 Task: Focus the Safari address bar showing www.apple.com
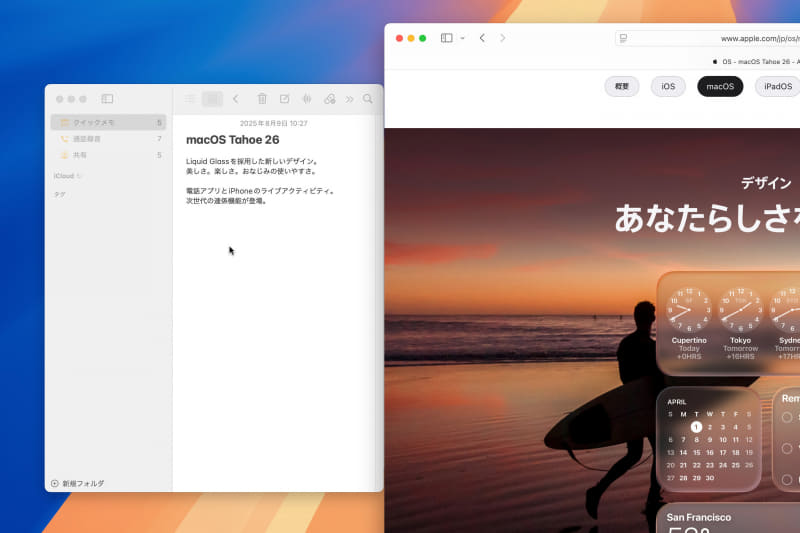click(708, 38)
